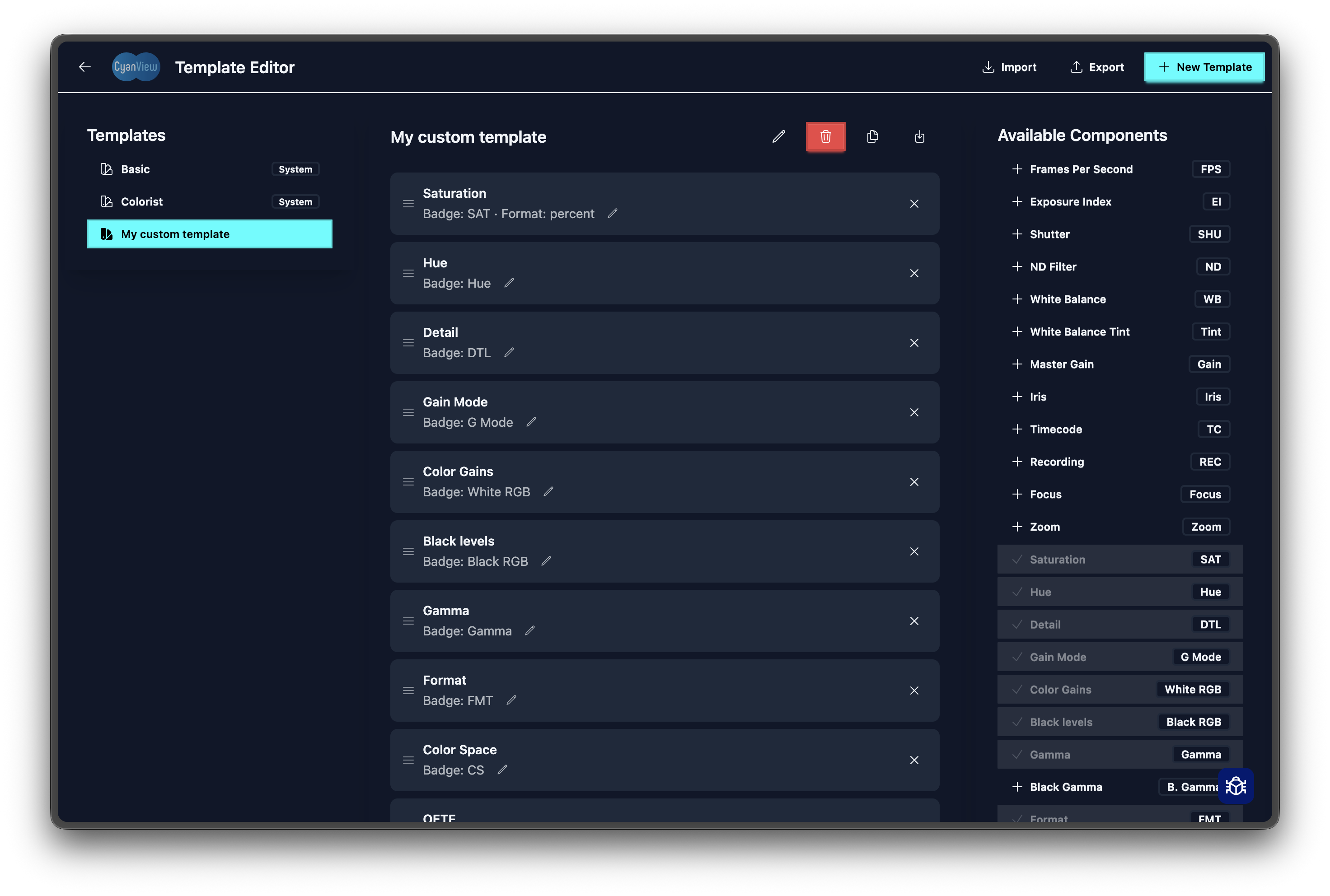Edit Saturation badge pencil icon

click(x=612, y=213)
